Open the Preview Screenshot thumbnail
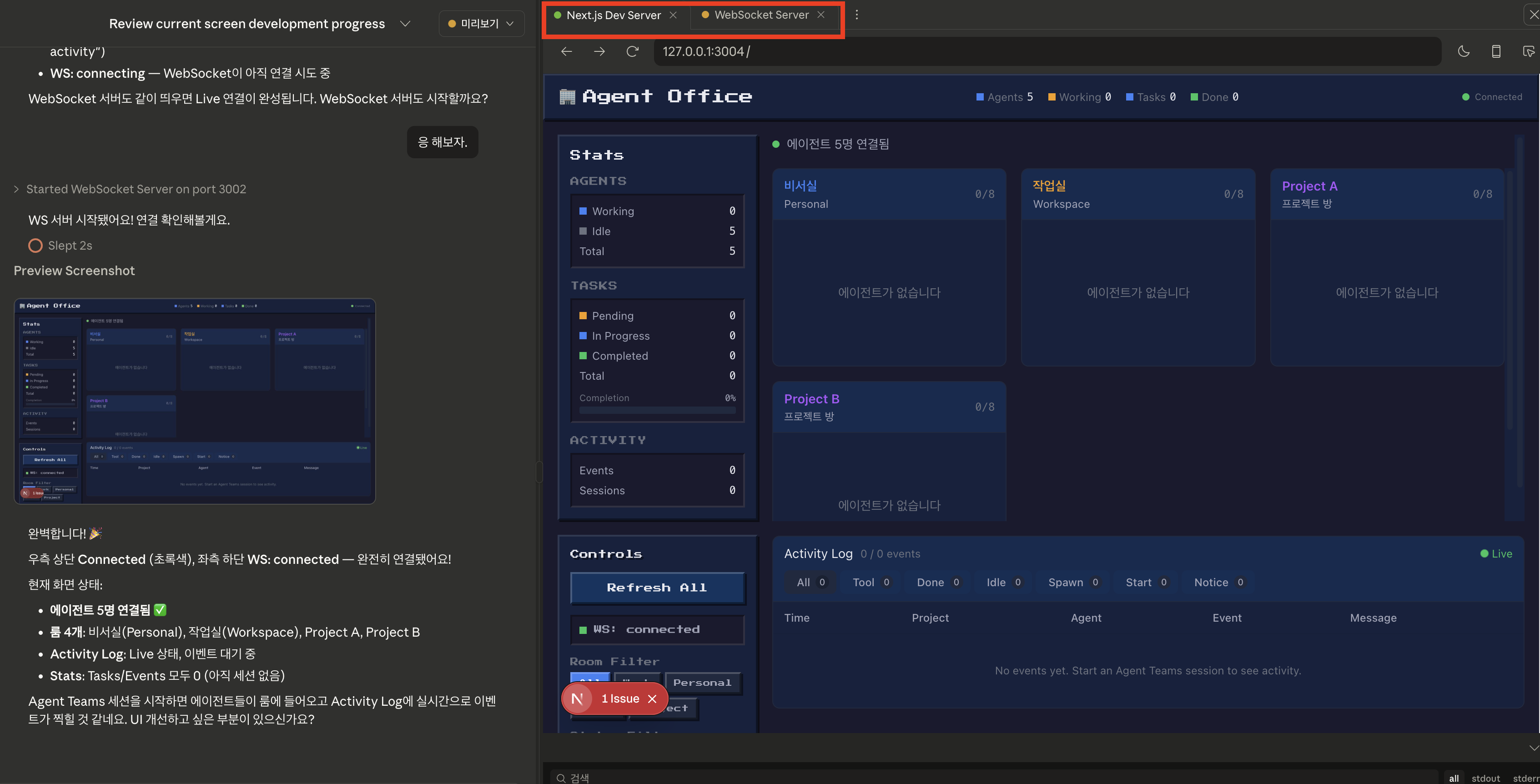This screenshot has height=784, width=1540. (195, 401)
